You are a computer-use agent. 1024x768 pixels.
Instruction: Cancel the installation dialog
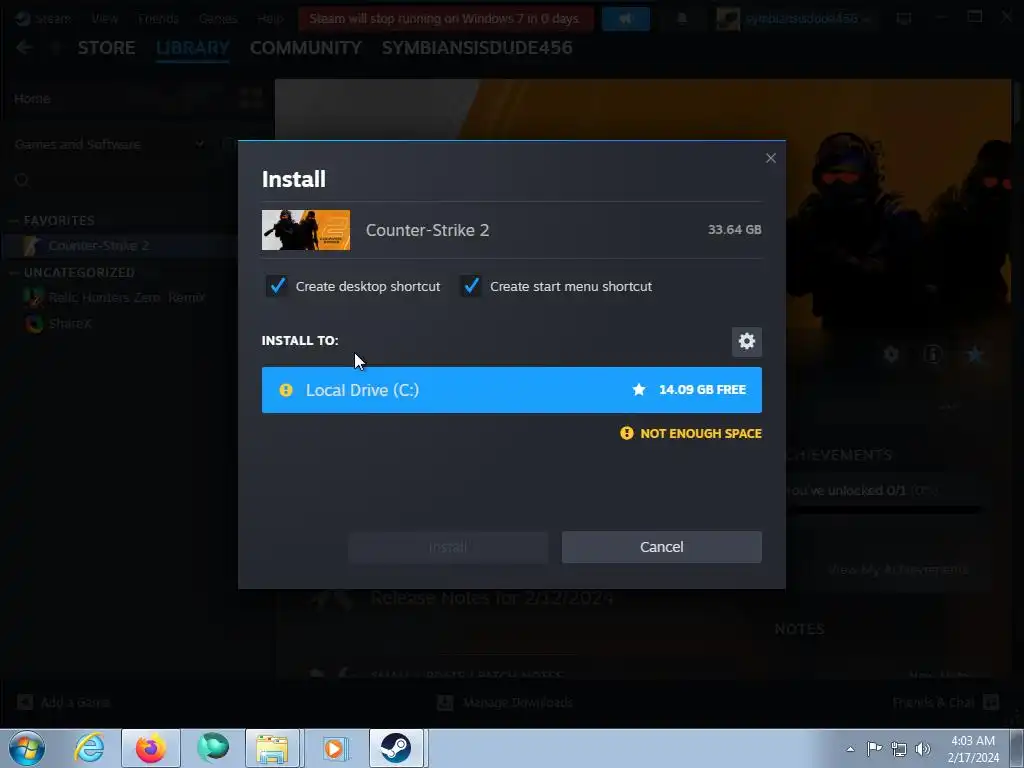(x=662, y=547)
